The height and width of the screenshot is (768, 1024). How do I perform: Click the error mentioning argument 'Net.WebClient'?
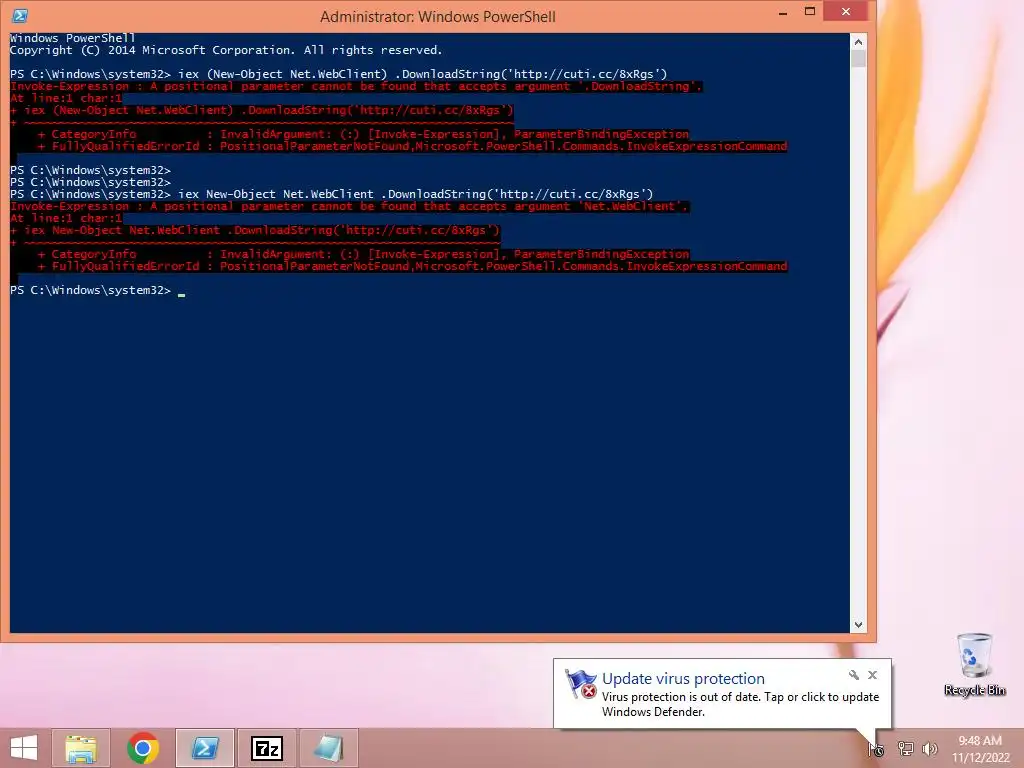349,206
